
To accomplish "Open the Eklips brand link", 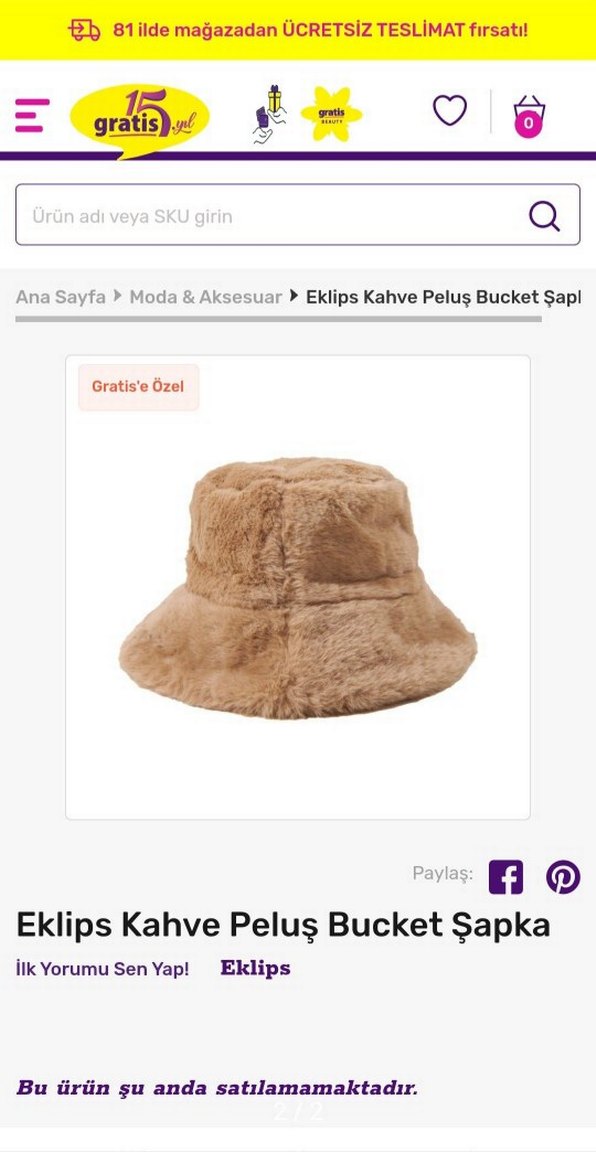I will pyautogui.click(x=255, y=968).
